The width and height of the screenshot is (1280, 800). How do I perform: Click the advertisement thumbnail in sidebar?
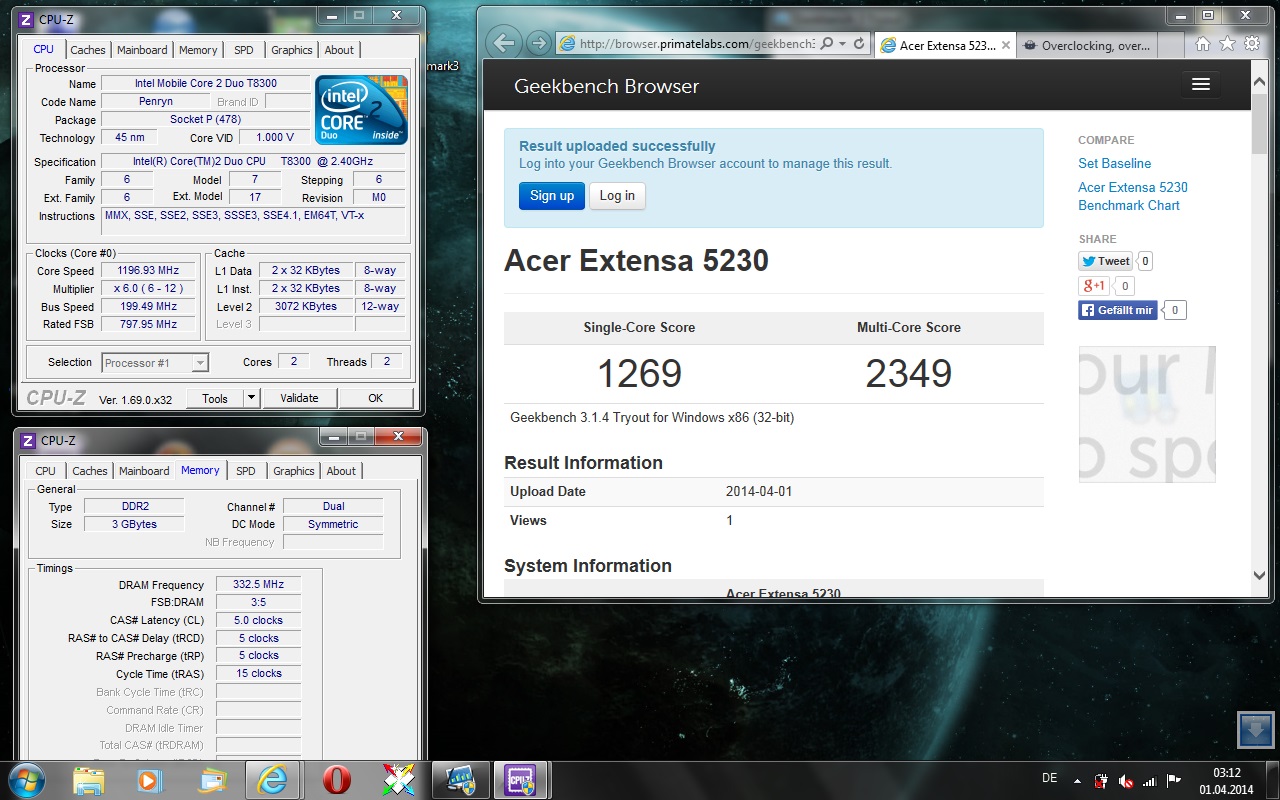[1147, 415]
